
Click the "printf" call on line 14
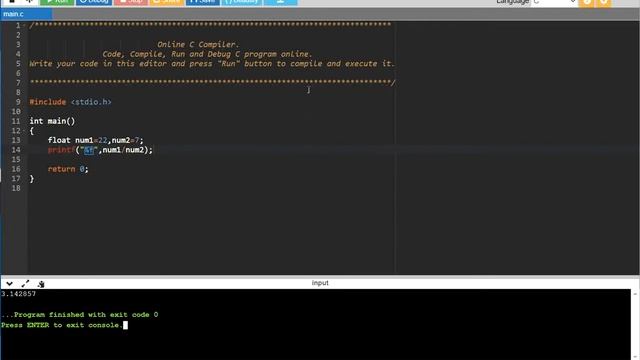pyautogui.click(x=61, y=150)
